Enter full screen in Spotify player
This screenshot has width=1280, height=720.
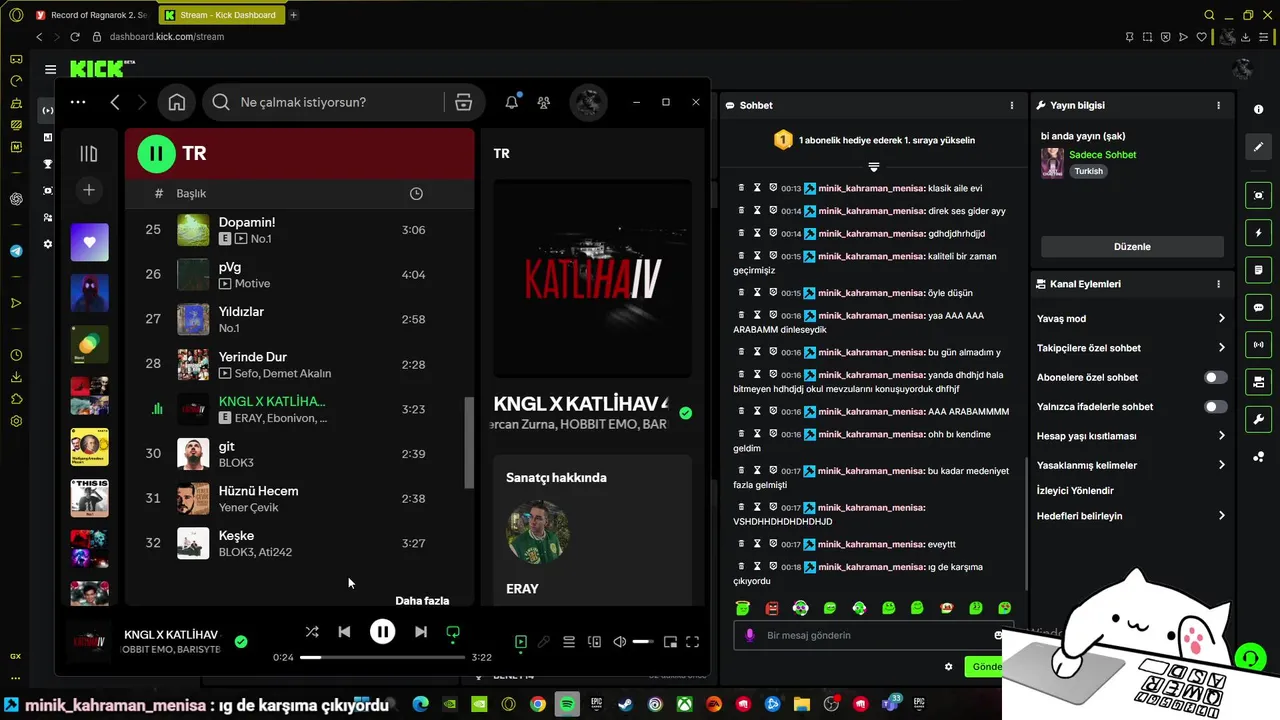(692, 642)
